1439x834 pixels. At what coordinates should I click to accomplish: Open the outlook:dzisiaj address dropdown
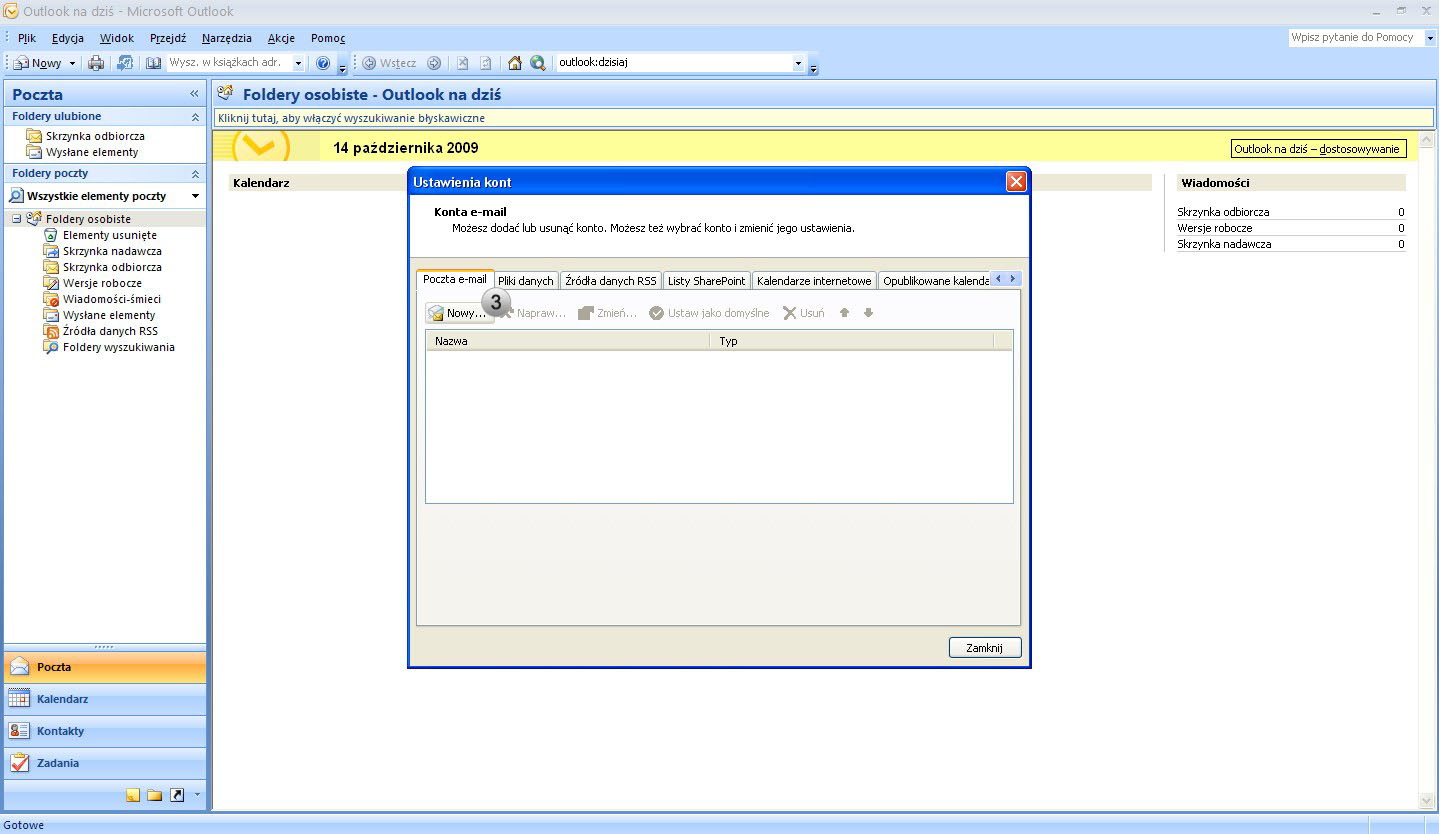coord(798,63)
